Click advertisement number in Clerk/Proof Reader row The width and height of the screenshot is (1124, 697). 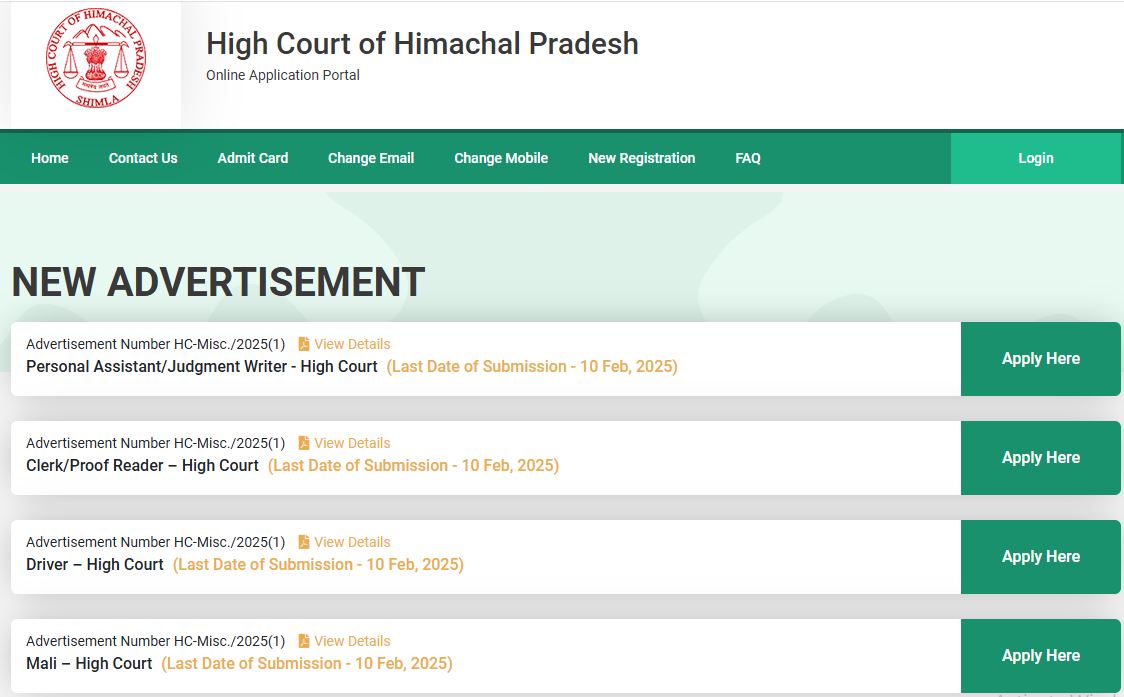pos(156,443)
